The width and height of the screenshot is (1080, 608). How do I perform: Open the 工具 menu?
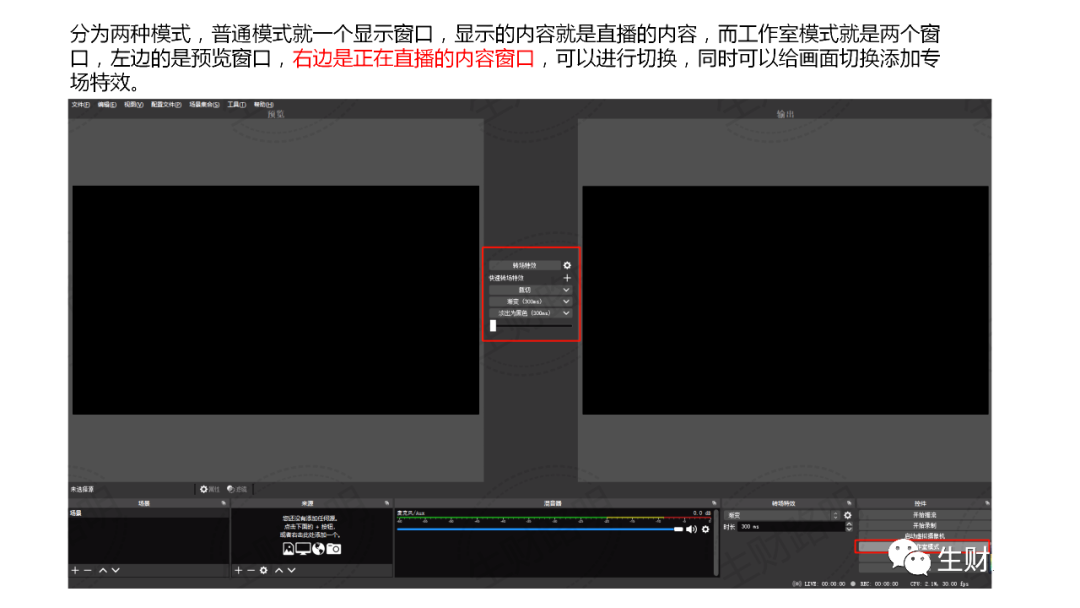pyautogui.click(x=237, y=105)
